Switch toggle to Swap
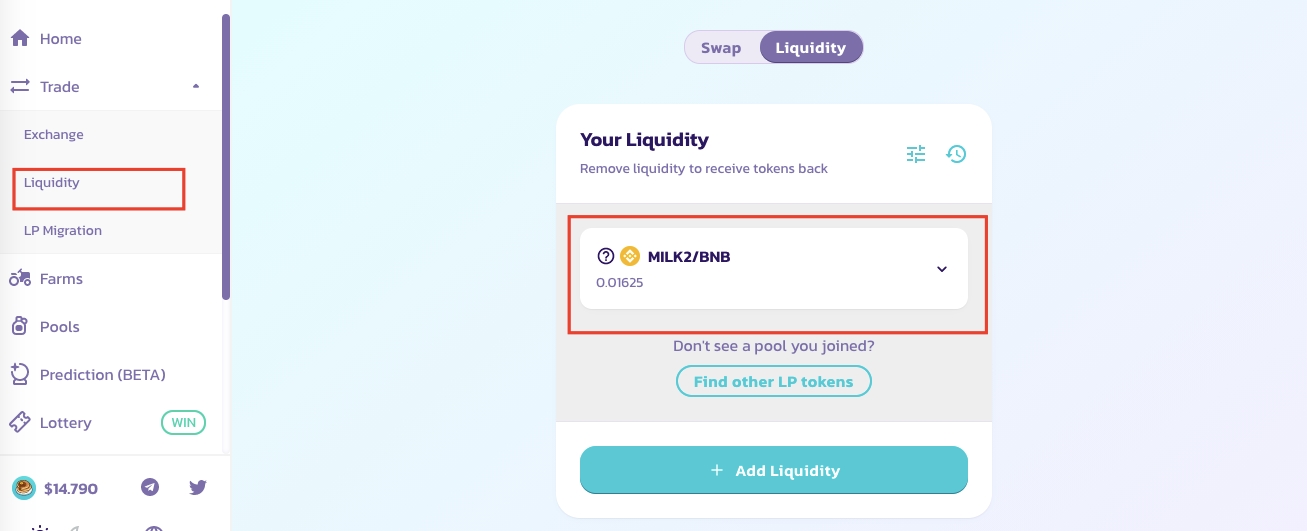The height and width of the screenshot is (531, 1307). coord(721,48)
